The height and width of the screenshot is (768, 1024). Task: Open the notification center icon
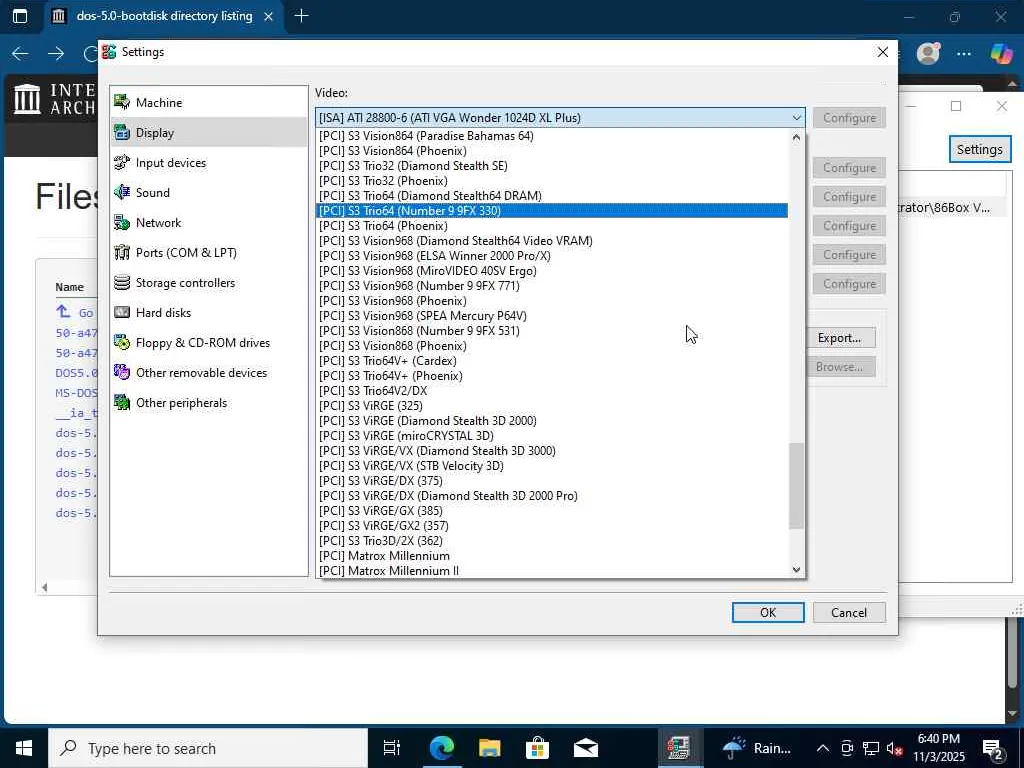coord(993,748)
